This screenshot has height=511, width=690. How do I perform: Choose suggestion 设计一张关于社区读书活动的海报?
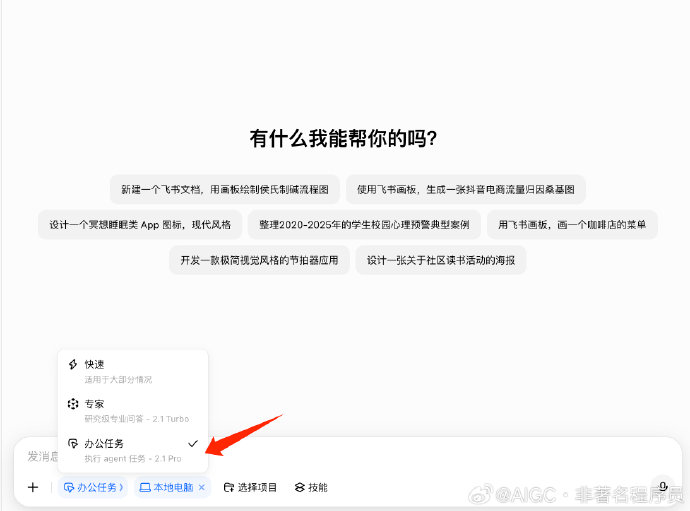(x=440, y=260)
